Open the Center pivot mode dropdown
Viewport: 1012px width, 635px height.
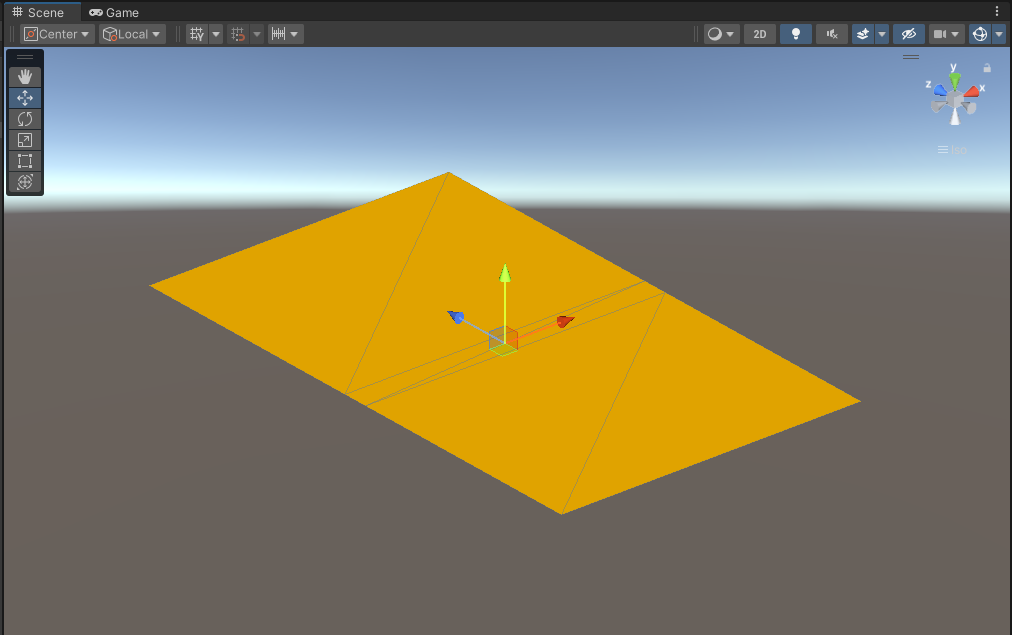[x=56, y=33]
